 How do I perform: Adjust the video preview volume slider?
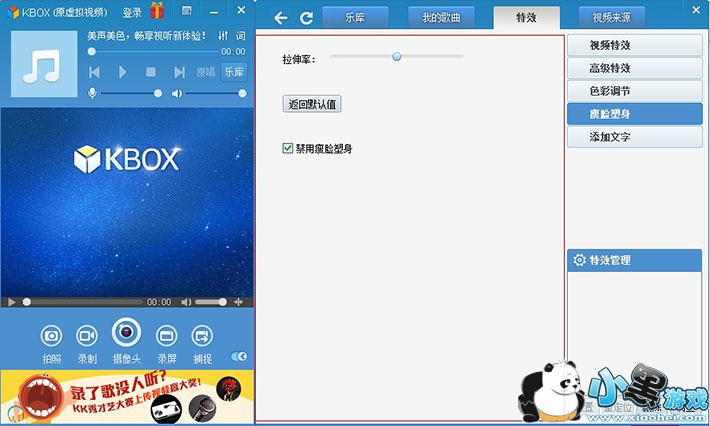(211, 302)
